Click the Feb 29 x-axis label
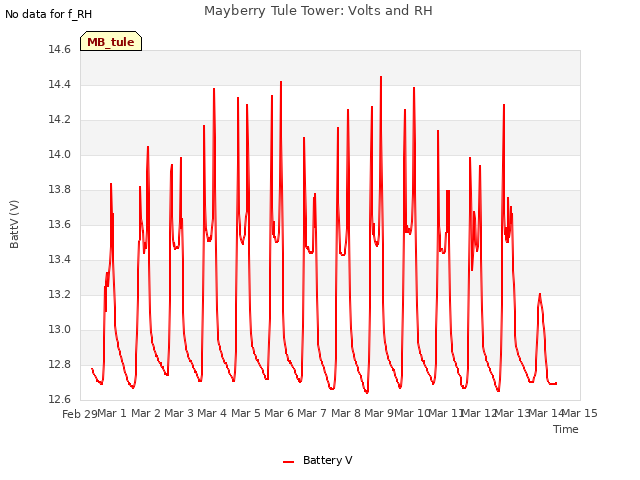The image size is (640, 480). (x=80, y=414)
